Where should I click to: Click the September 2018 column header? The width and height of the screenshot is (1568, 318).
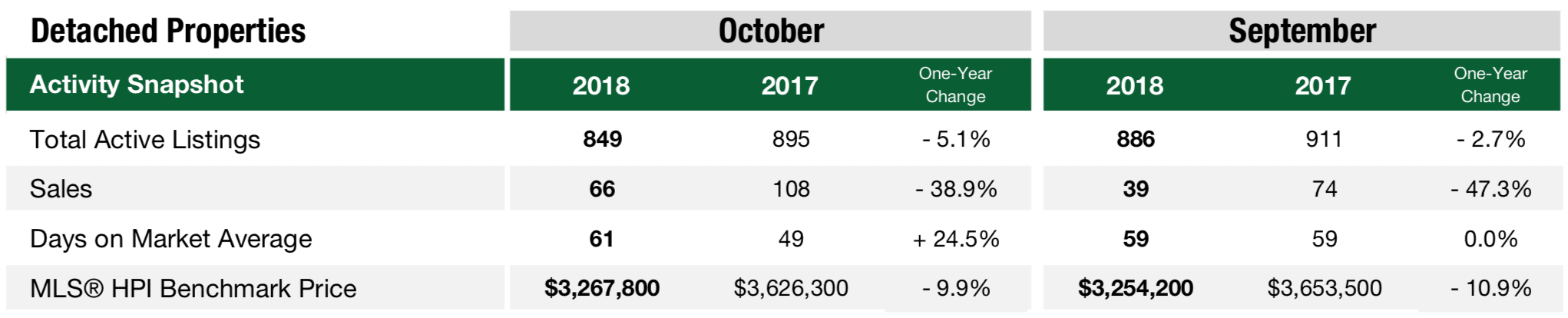1135,85
